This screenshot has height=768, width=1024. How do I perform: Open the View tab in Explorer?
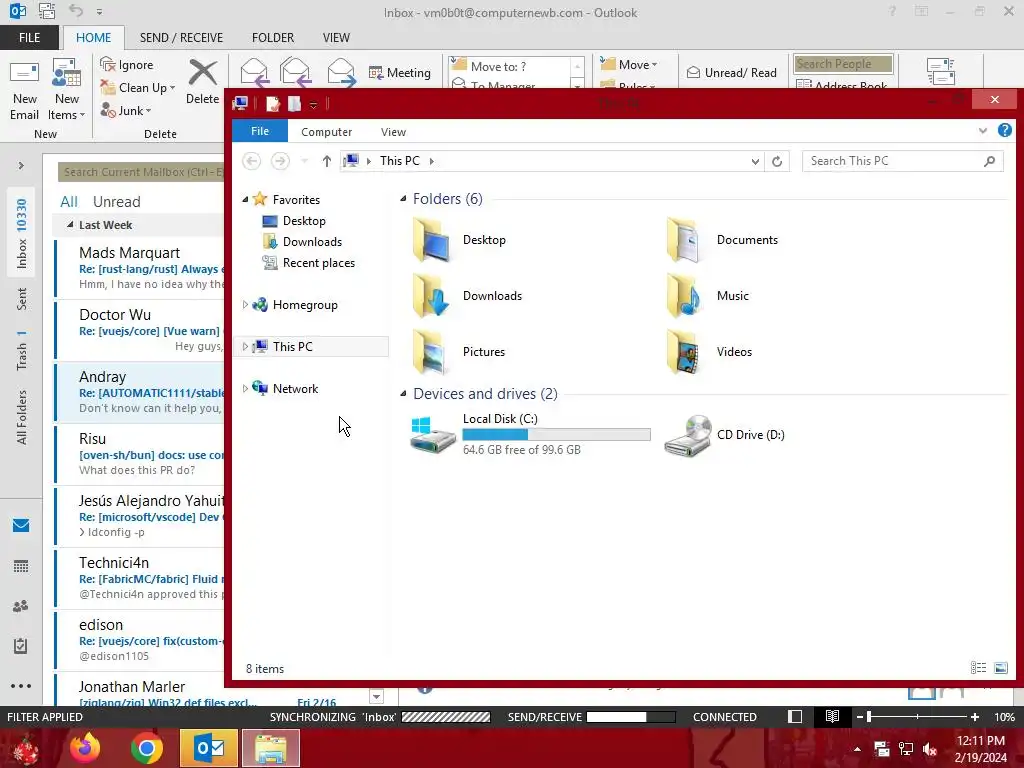393,132
